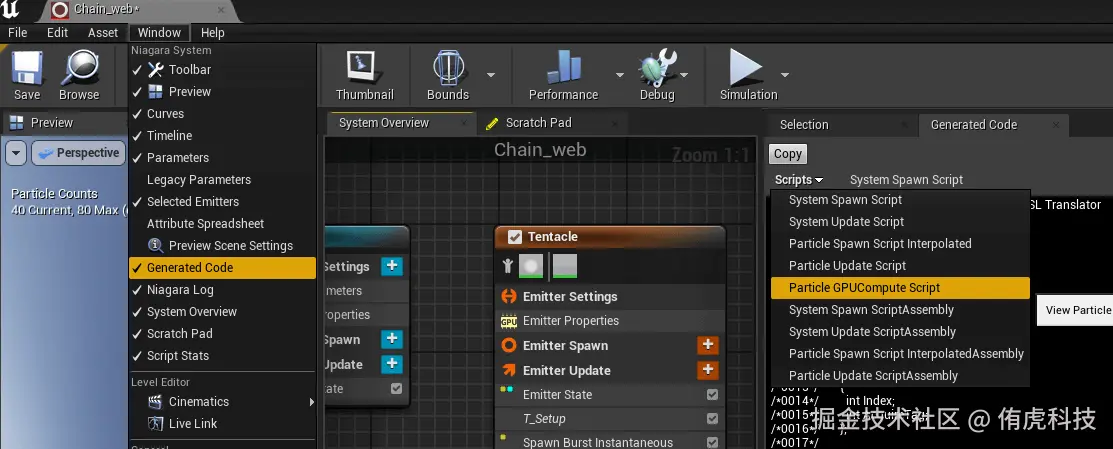Image resolution: width=1113 pixels, height=449 pixels.
Task: Add module with Emitter Spawn plus icon
Action: point(708,345)
